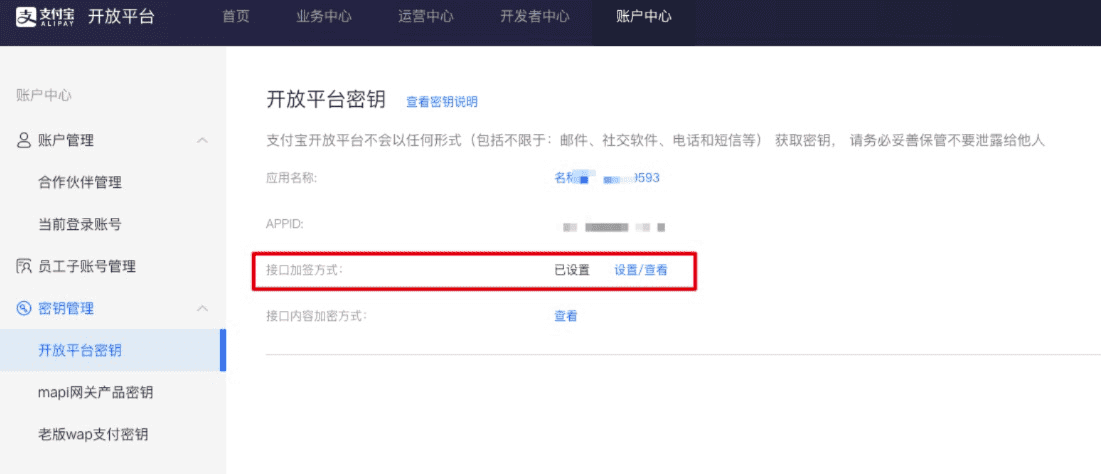Open 当前登录账号 in sidebar

(80, 225)
